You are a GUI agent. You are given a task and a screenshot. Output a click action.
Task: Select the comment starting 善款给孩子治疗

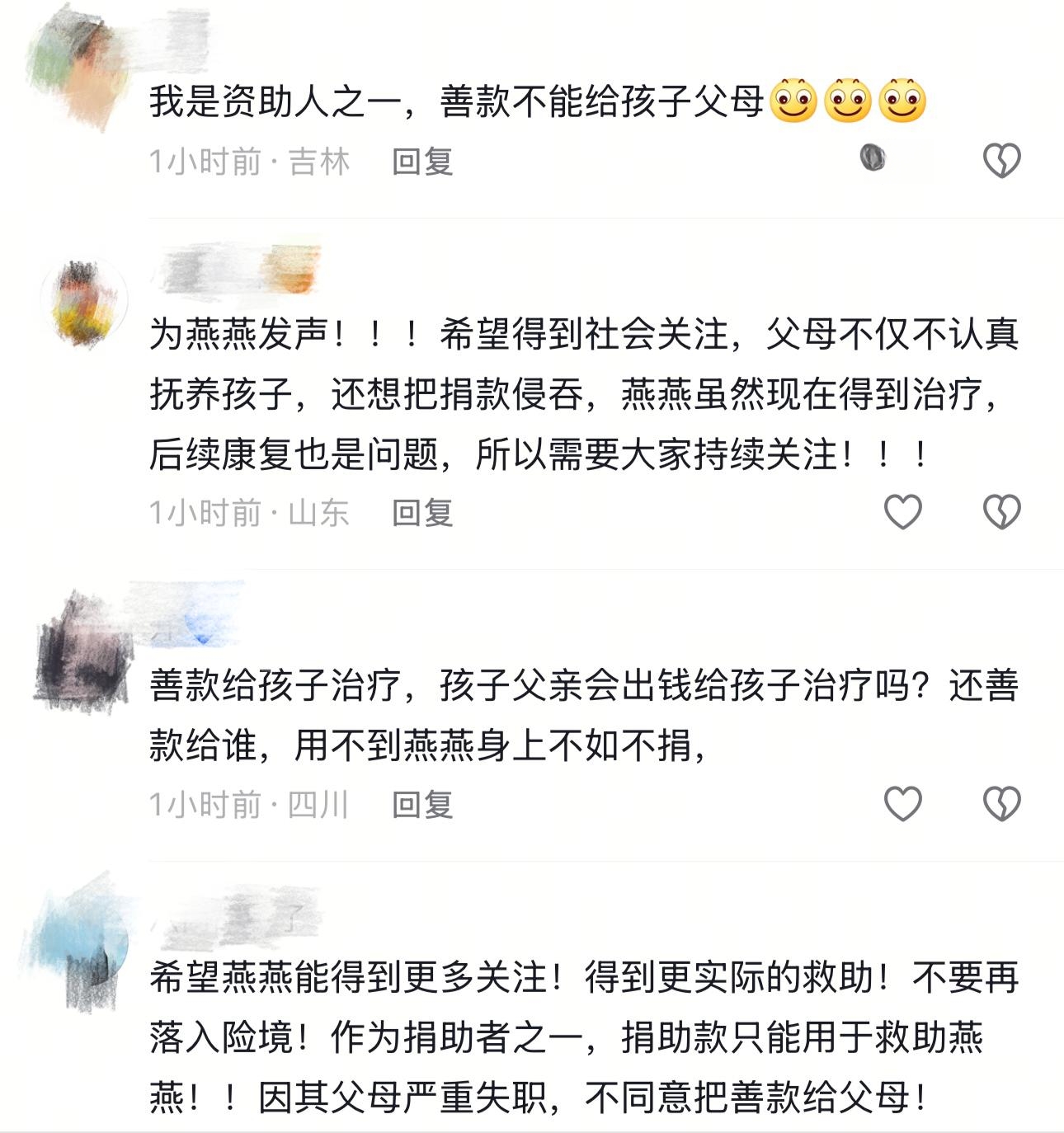coord(584,715)
